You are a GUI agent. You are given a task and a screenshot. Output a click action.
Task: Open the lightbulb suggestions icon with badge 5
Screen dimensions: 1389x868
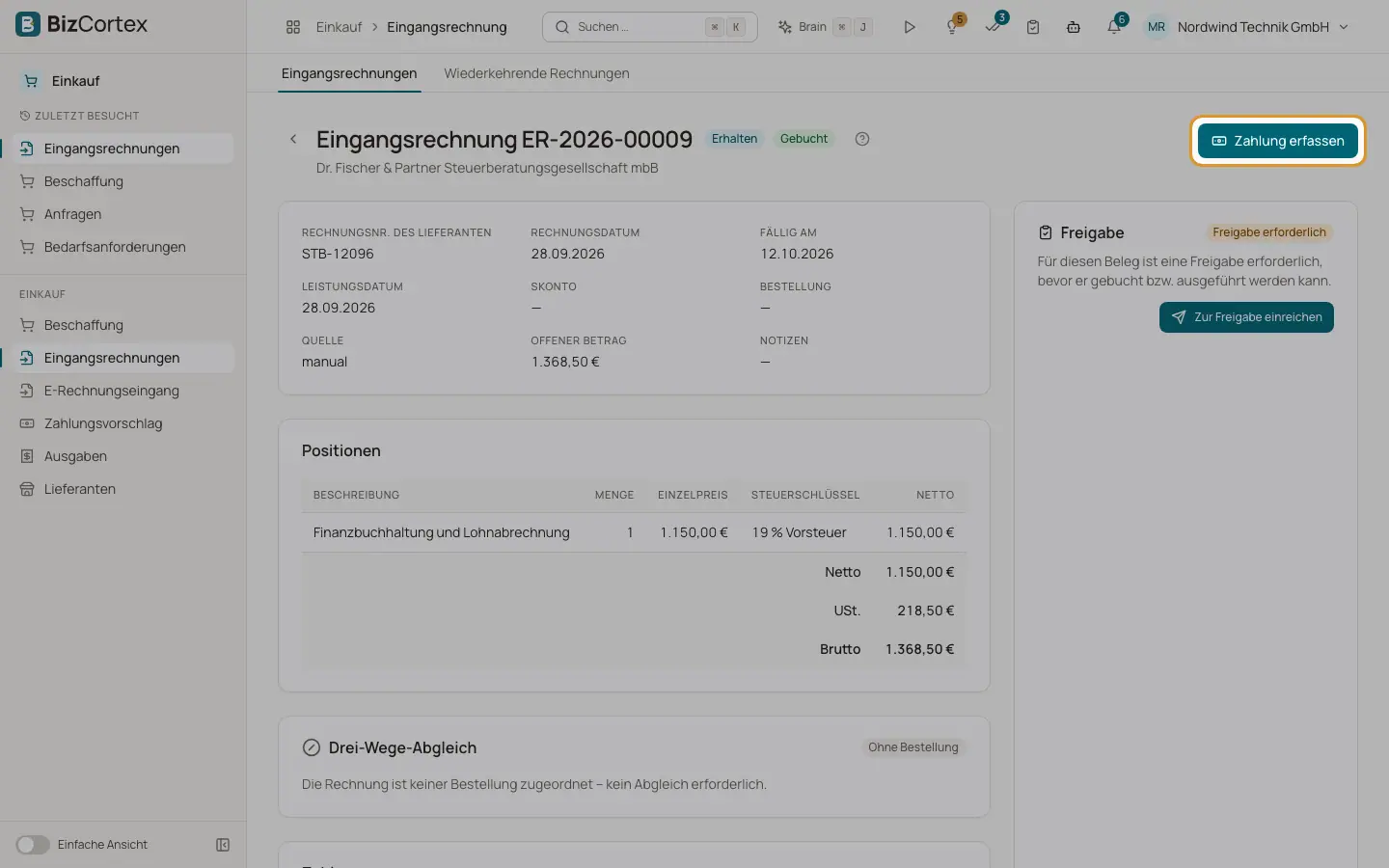[952, 27]
